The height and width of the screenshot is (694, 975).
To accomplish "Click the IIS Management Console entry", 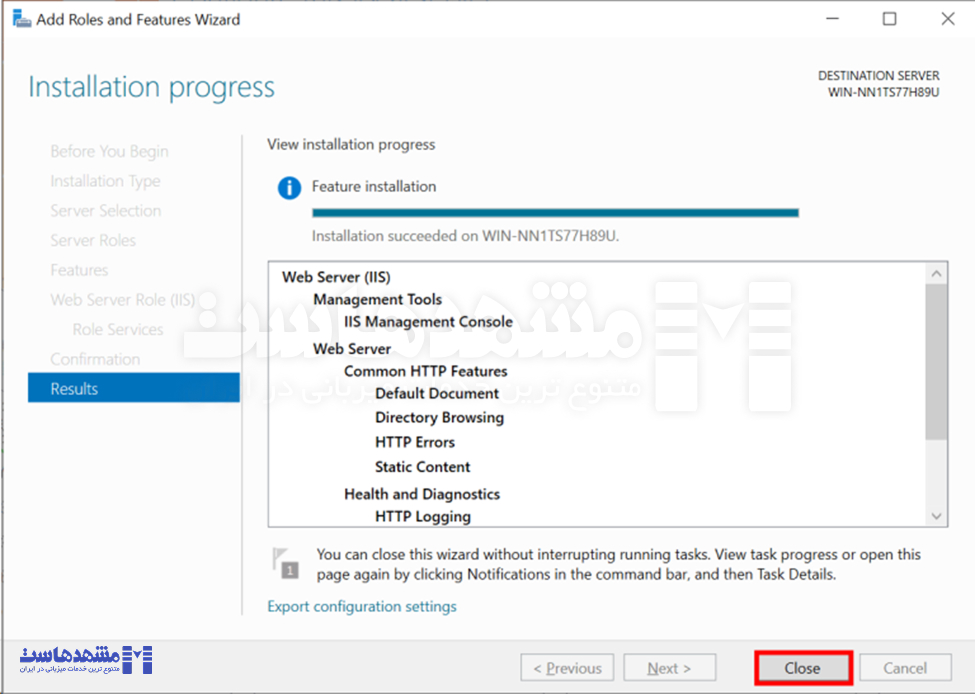I will [x=428, y=322].
